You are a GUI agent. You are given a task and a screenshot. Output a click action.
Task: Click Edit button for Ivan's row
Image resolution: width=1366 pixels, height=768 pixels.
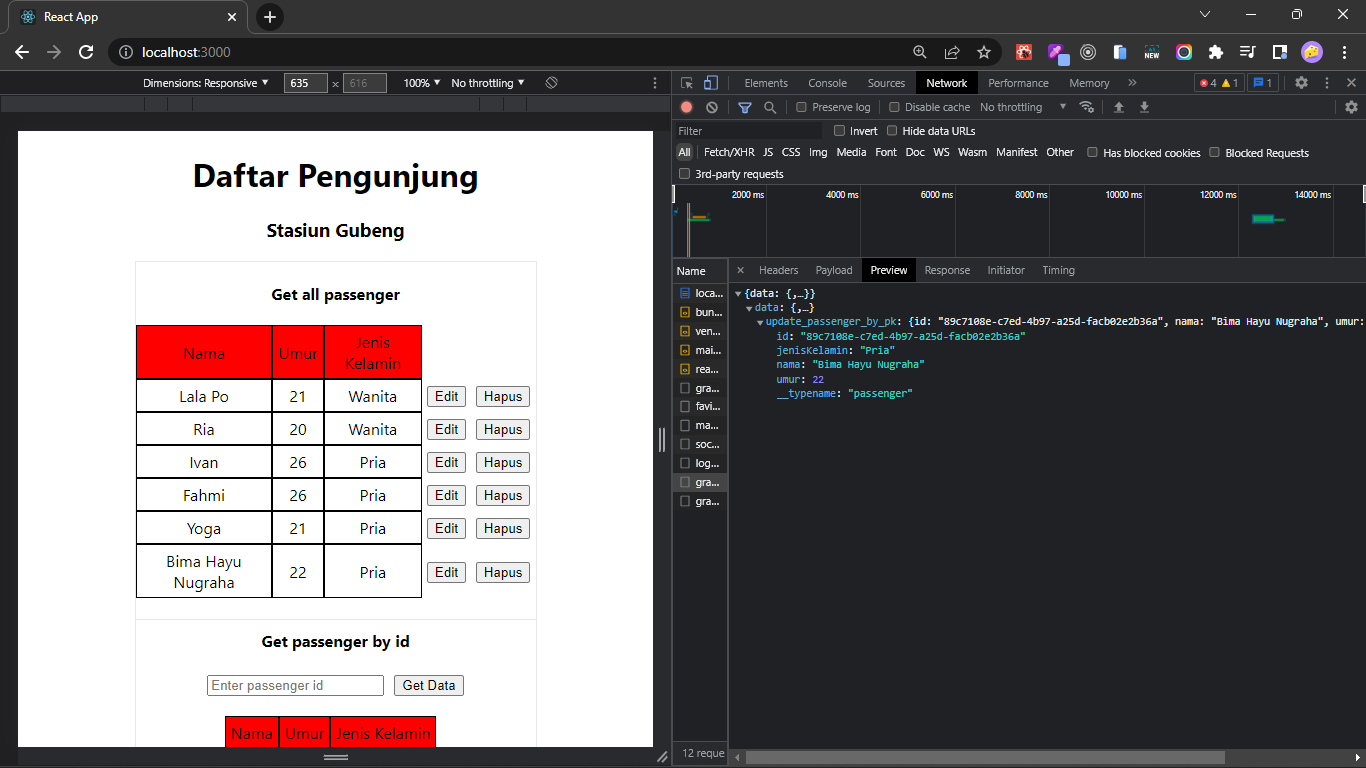pyautogui.click(x=446, y=462)
